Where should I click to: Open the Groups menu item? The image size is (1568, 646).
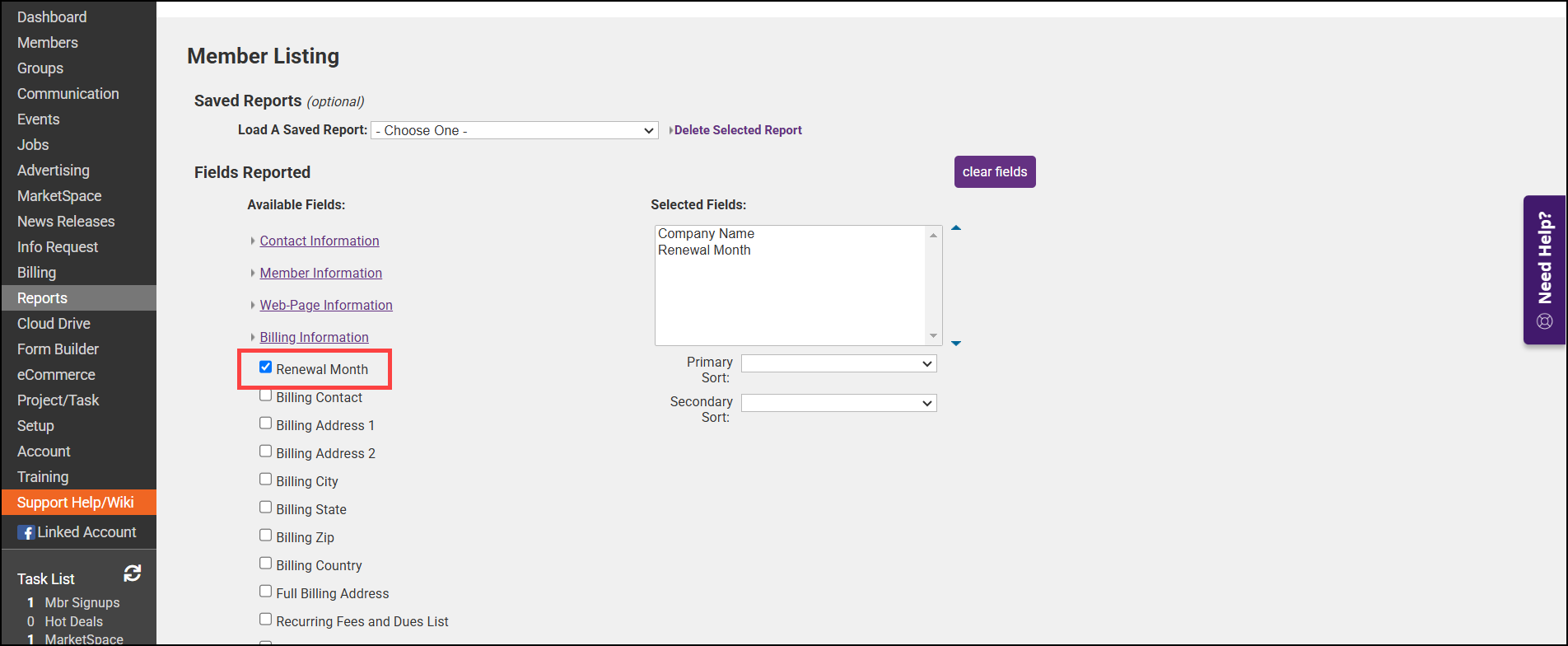point(40,68)
